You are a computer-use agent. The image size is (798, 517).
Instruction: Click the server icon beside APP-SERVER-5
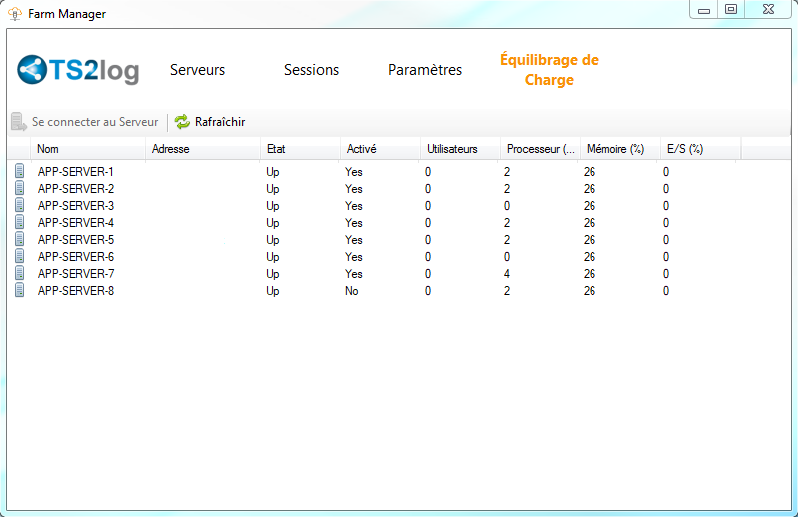[19, 240]
